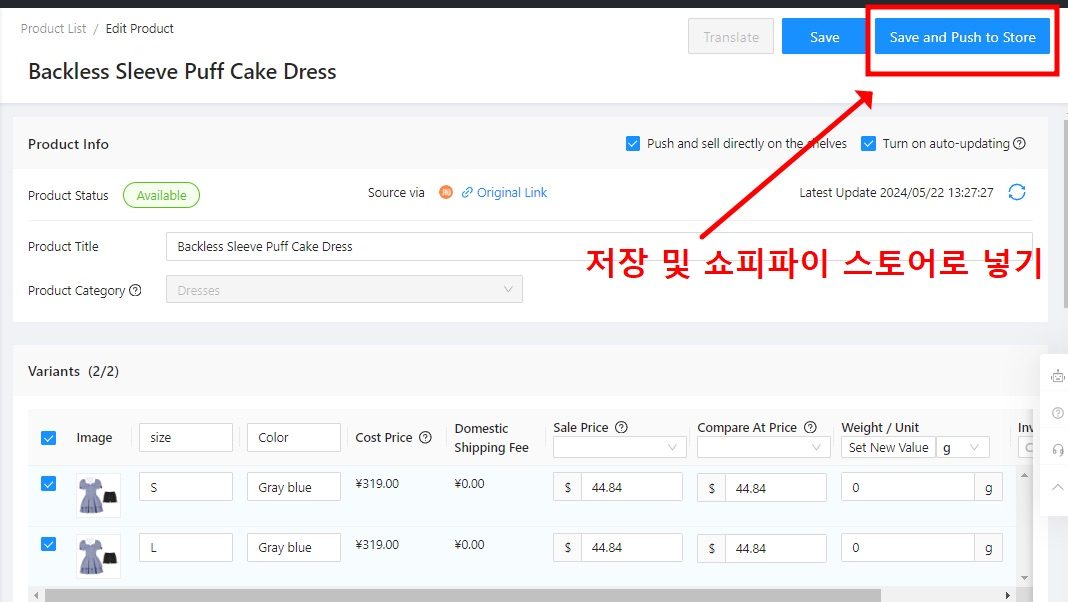Open the Compare At Price bulk dropdown

[764, 447]
